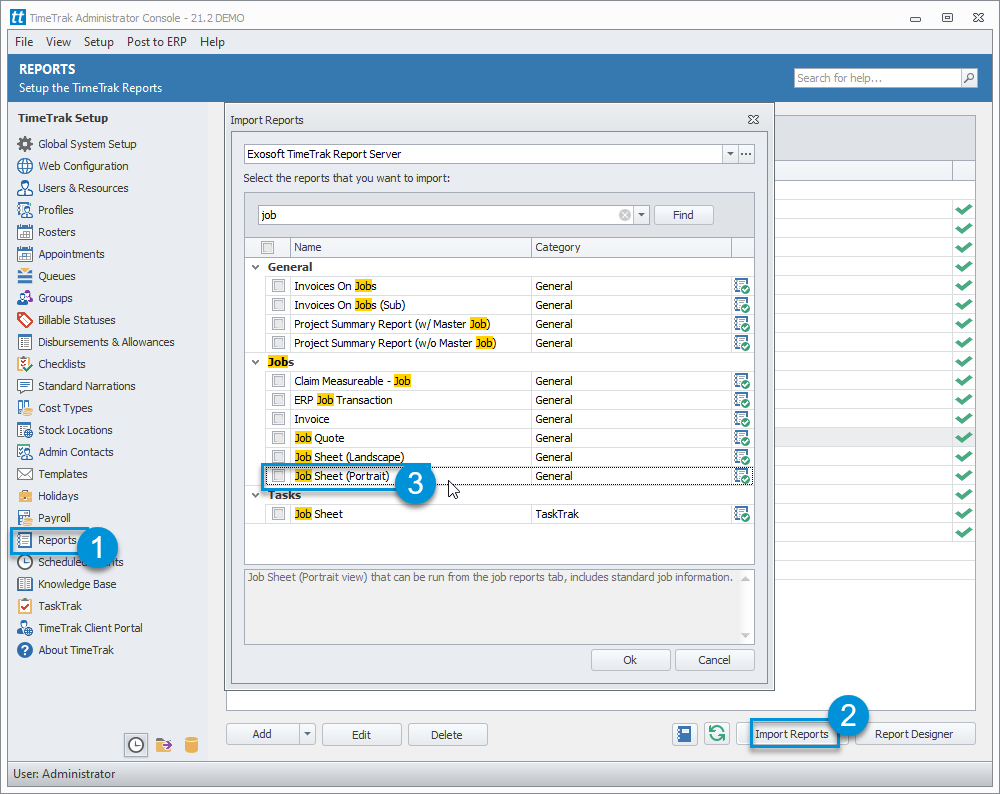
Task: Check Project Summary Report (w/o Master Job)
Action: [279, 343]
